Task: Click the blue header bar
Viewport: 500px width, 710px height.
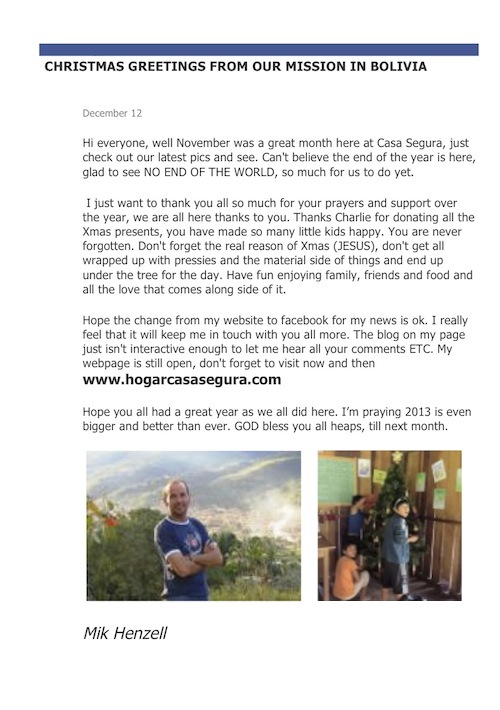Action: click(259, 50)
